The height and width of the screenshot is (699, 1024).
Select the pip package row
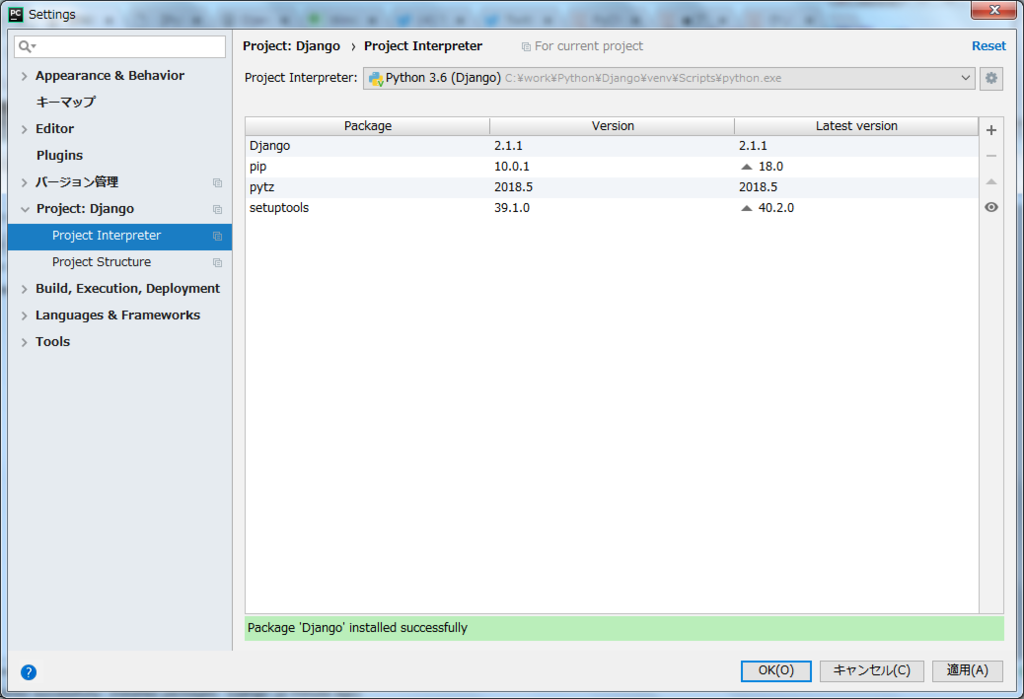click(x=612, y=167)
